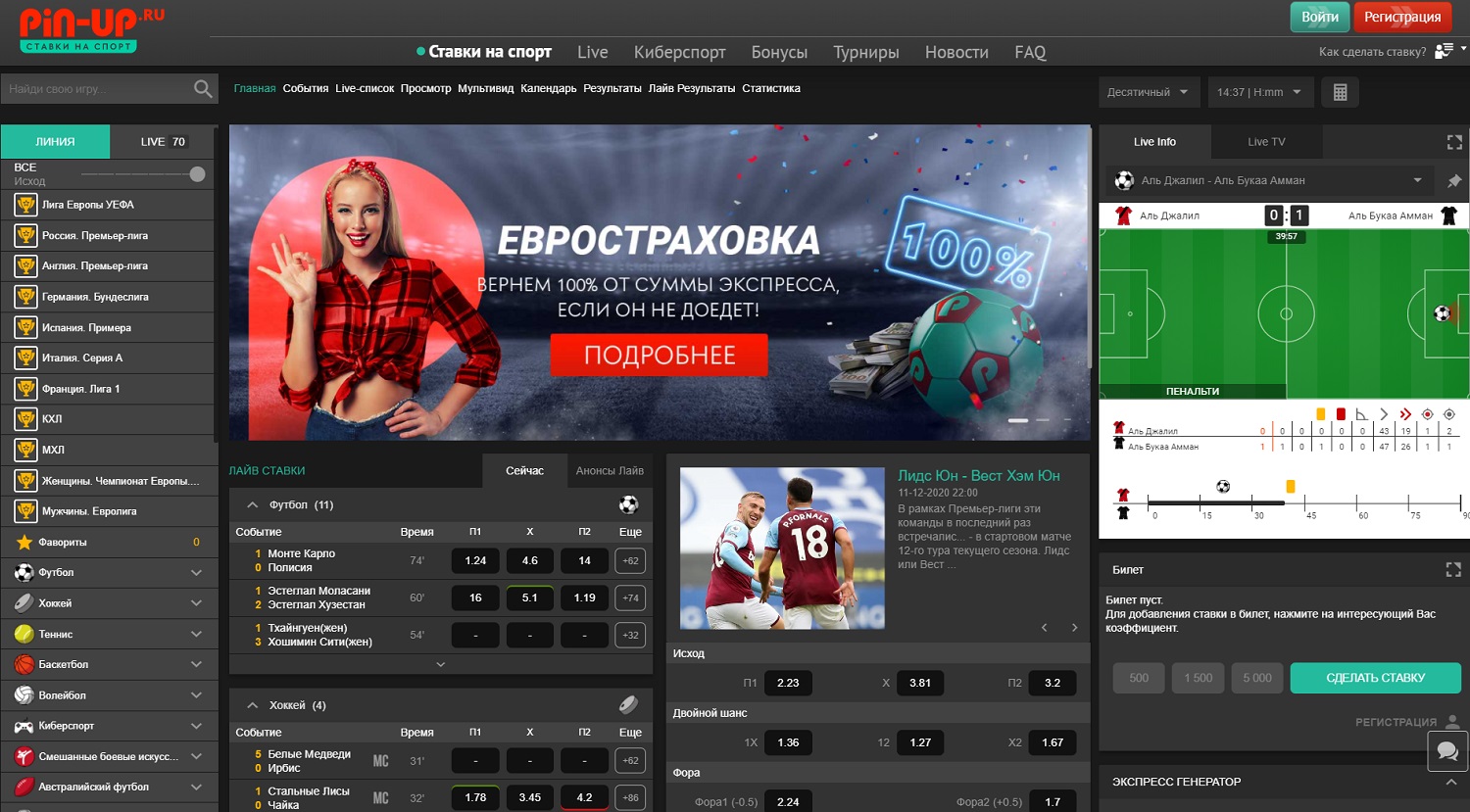
Task: Click soccer ball icon in Футбол (11) header
Action: pyautogui.click(x=629, y=504)
